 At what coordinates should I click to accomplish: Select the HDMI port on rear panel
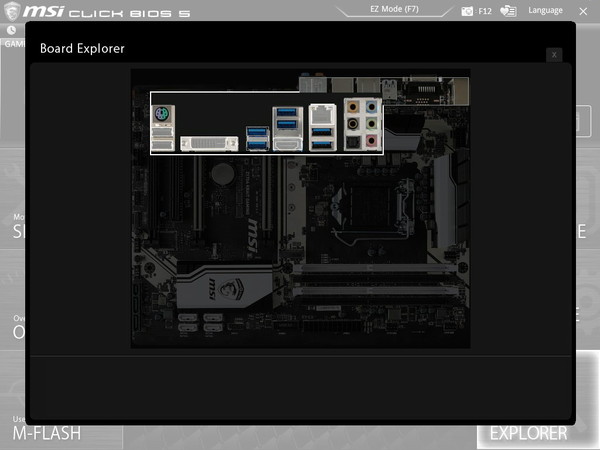287,145
